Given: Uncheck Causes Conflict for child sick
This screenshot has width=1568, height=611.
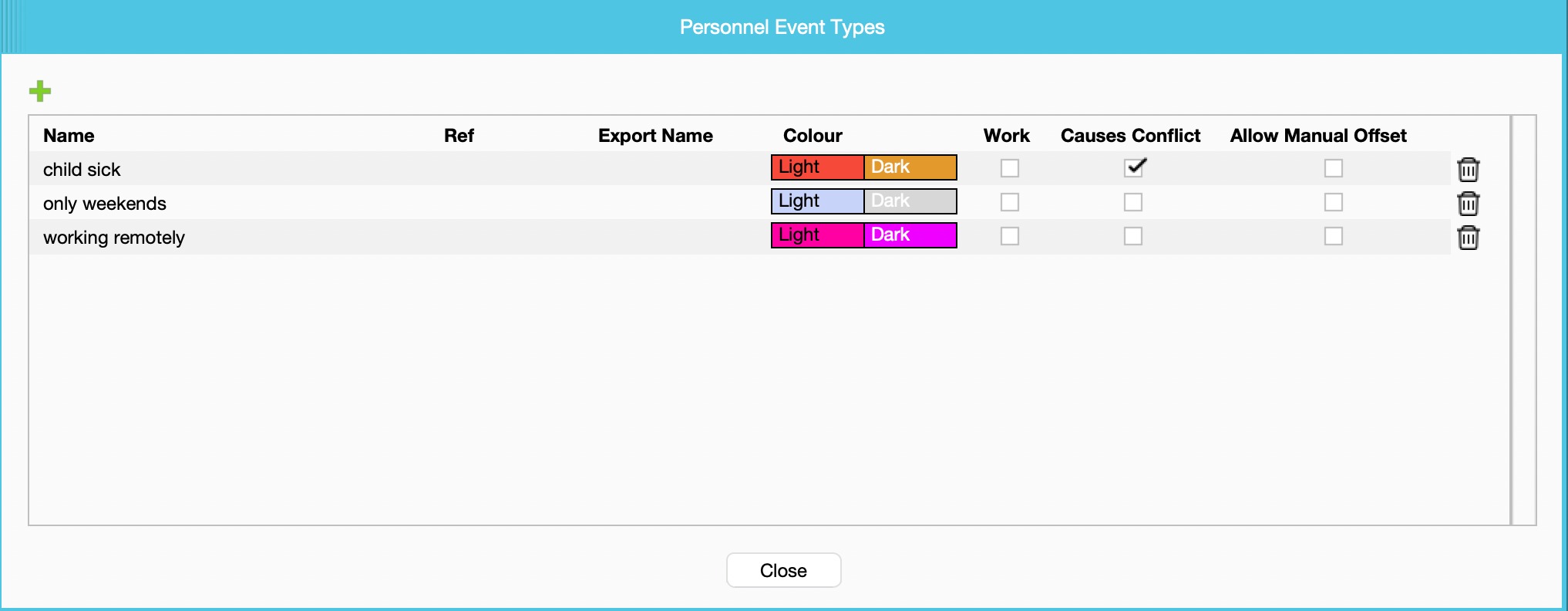Looking at the screenshot, I should 1134,167.
